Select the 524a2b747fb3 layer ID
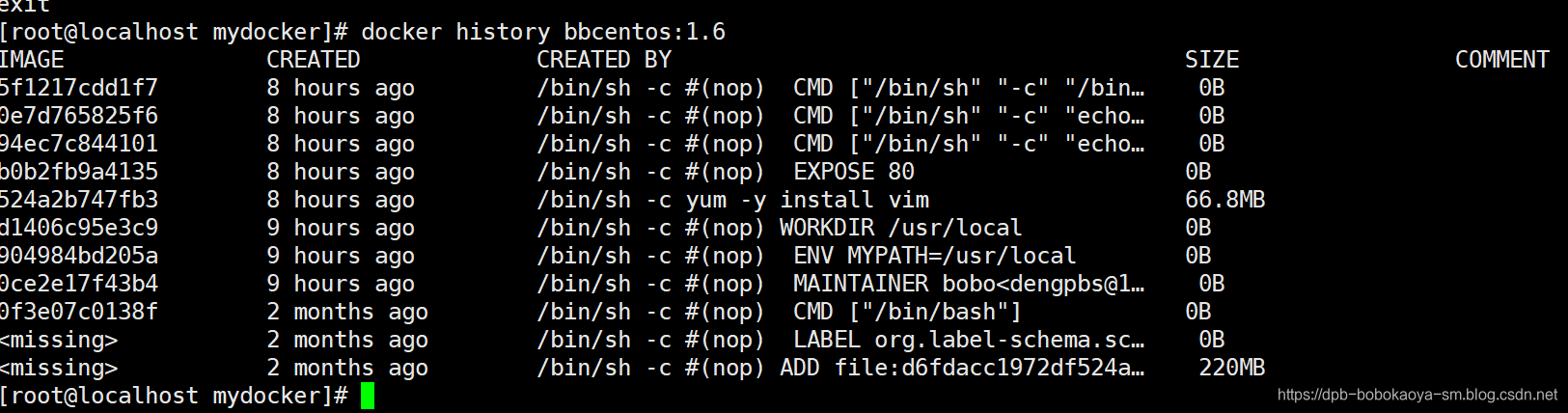The height and width of the screenshot is (413, 1568). 78,200
